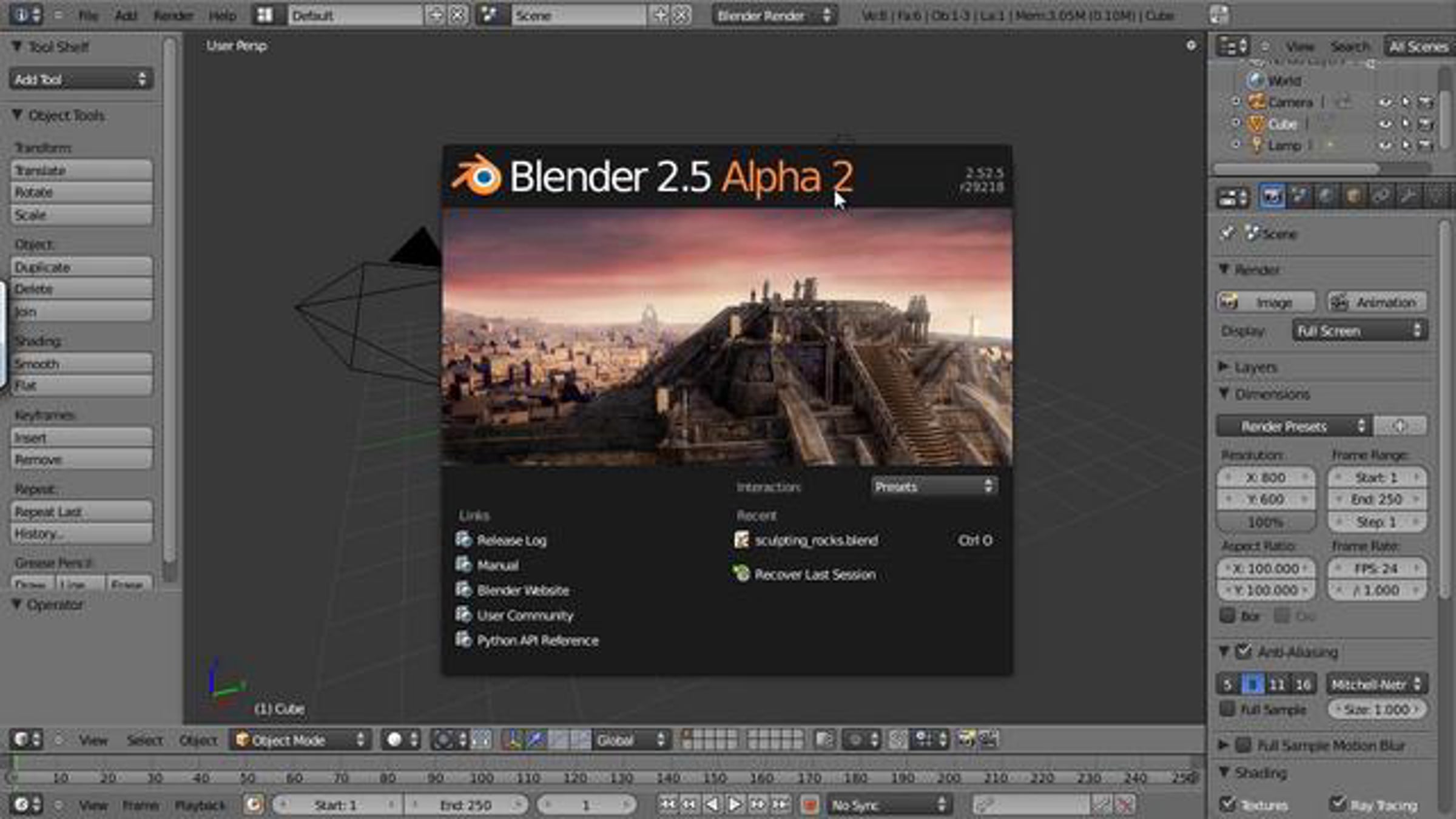Jump to the last frame in timeline
The width and height of the screenshot is (1456, 819).
781,804
